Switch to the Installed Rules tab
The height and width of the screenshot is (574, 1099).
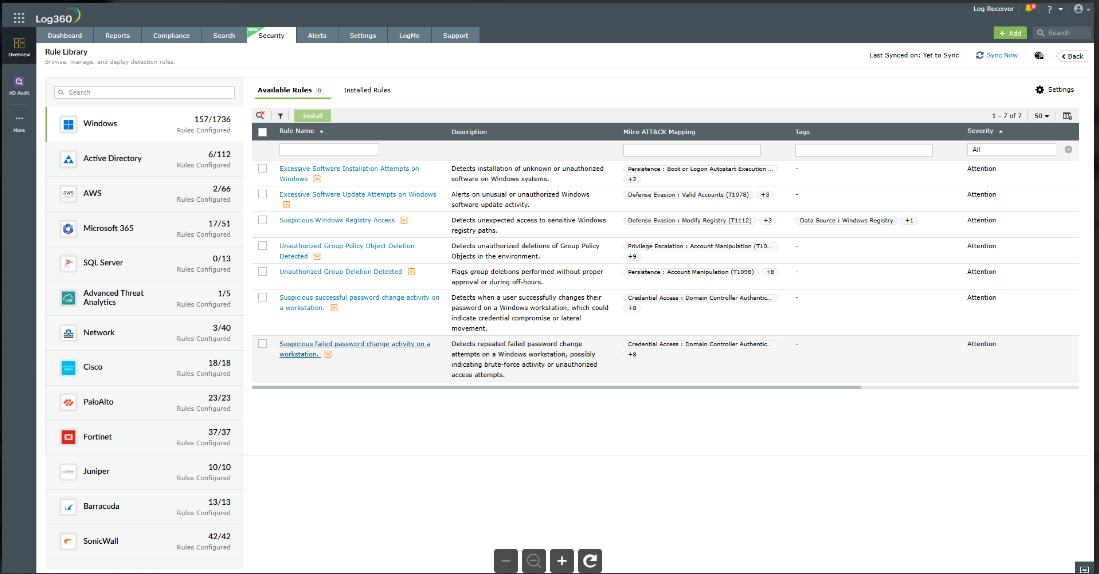[367, 90]
